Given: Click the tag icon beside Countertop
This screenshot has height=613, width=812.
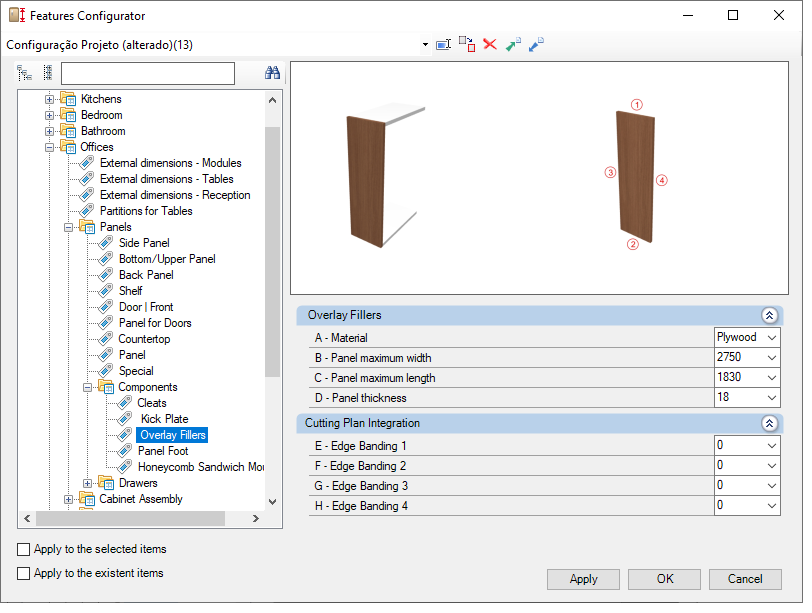Looking at the screenshot, I should (x=106, y=339).
